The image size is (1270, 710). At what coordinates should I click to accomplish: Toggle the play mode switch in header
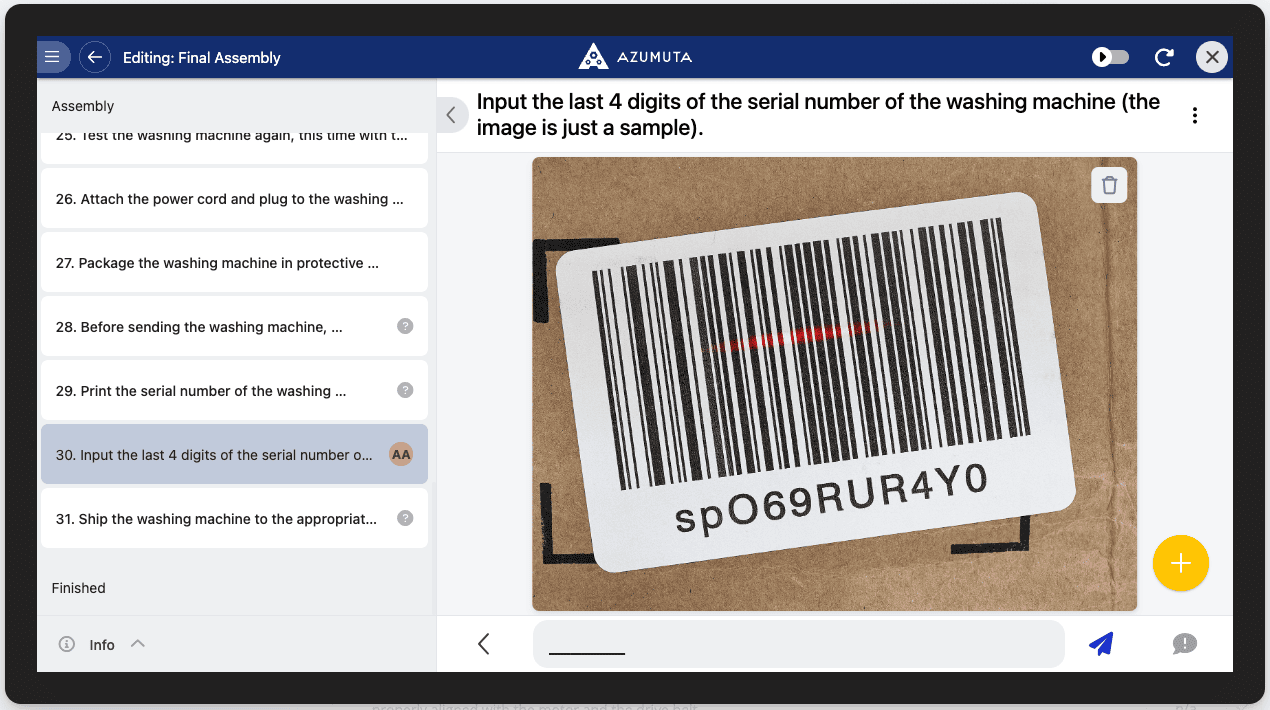tap(1110, 57)
